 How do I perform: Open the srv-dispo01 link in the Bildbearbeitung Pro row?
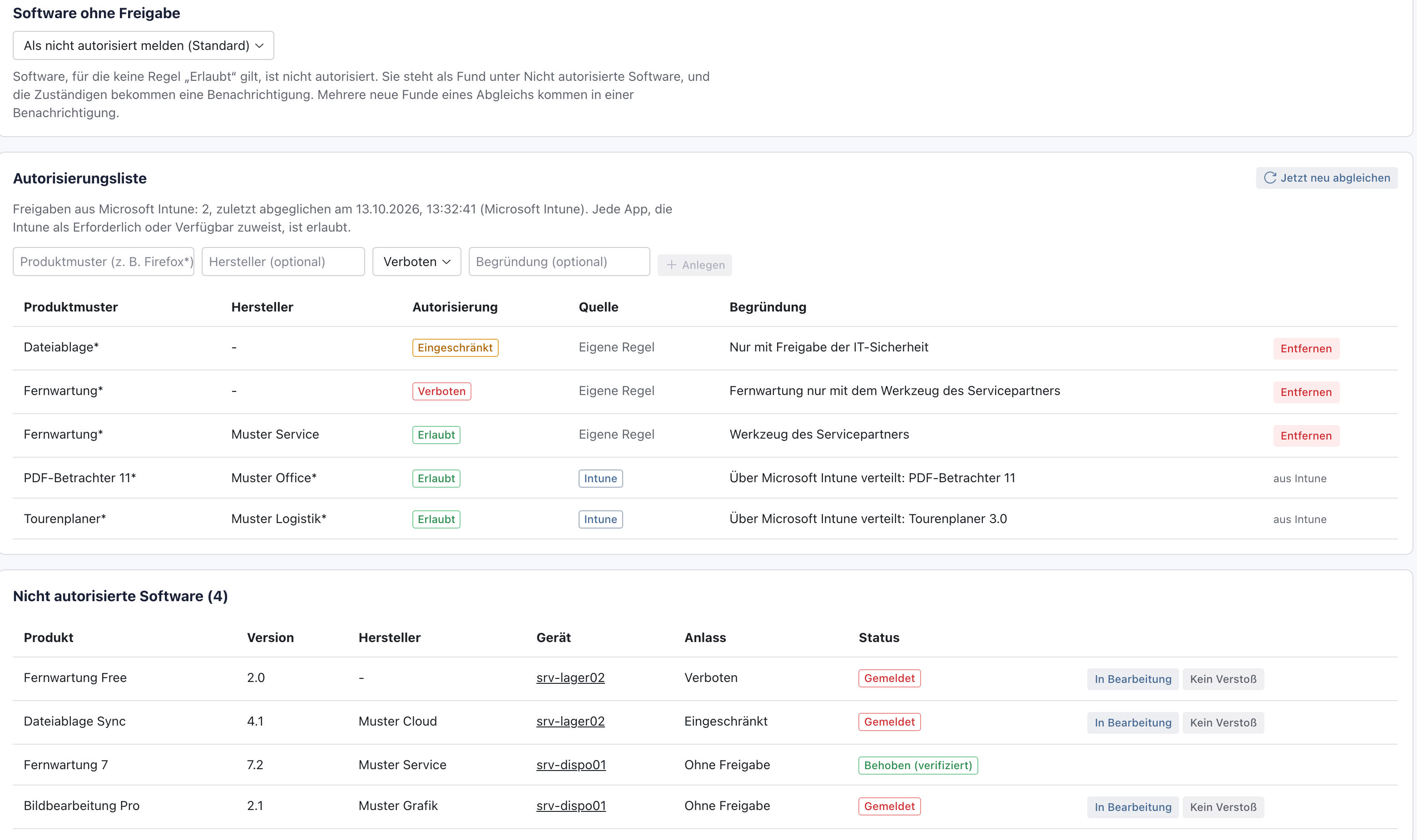coord(570,805)
